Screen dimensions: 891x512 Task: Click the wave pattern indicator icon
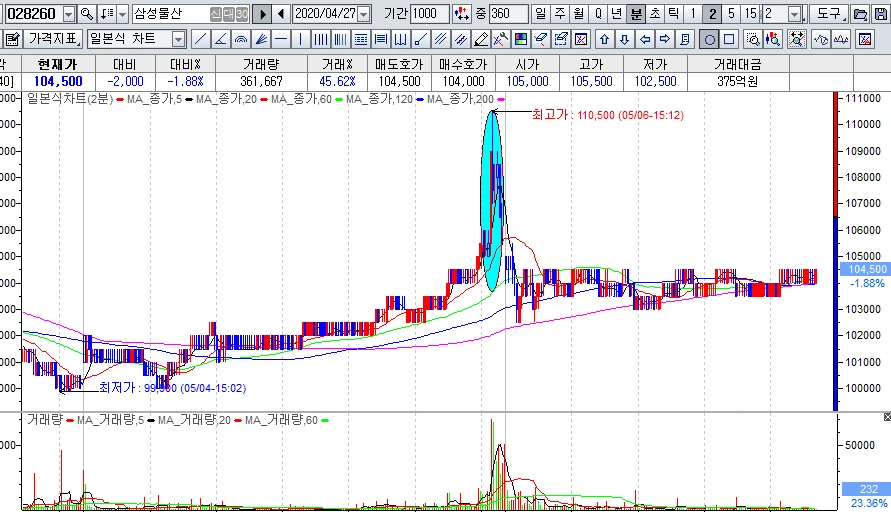coord(821,39)
